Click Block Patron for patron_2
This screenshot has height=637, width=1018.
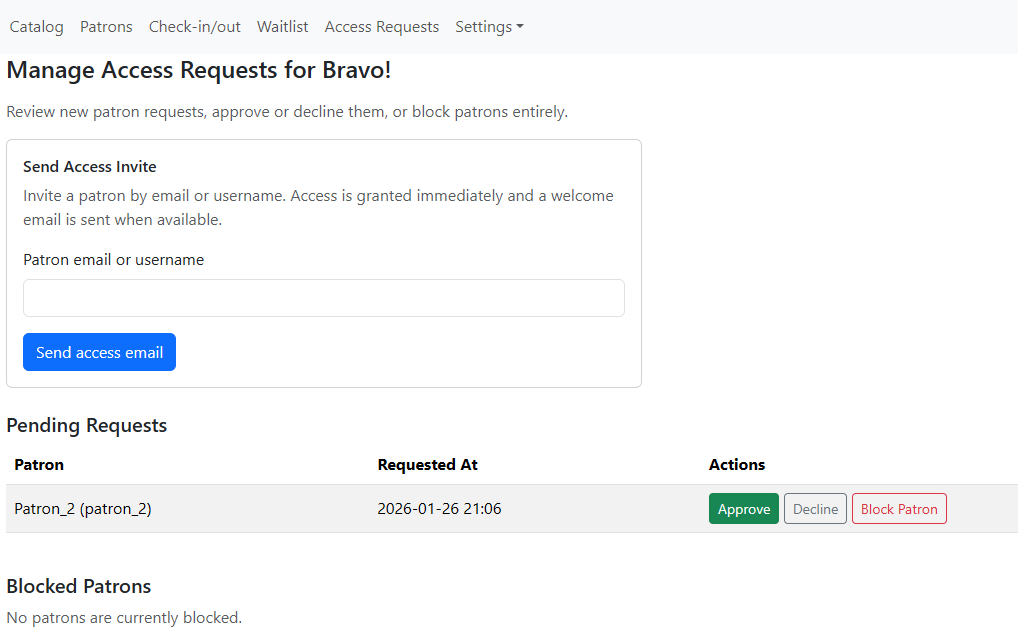click(x=899, y=509)
